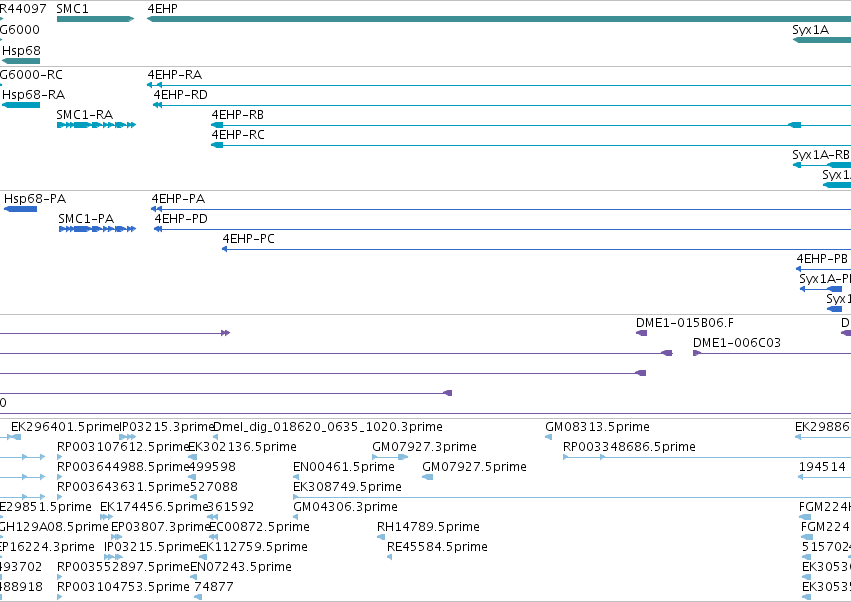Click the 74877 feature label

(x=214, y=587)
